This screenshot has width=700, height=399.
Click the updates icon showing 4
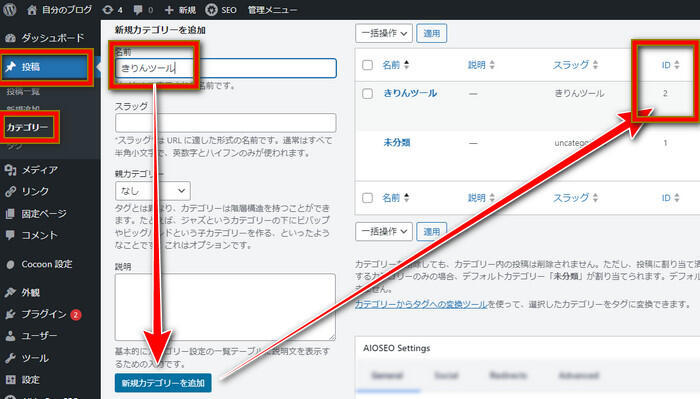(108, 10)
